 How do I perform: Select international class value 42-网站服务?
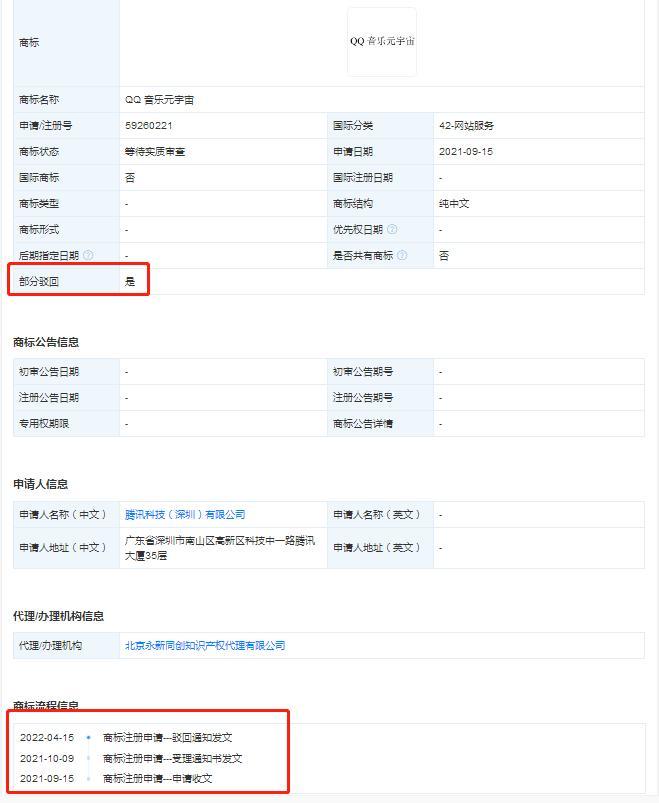tap(466, 125)
